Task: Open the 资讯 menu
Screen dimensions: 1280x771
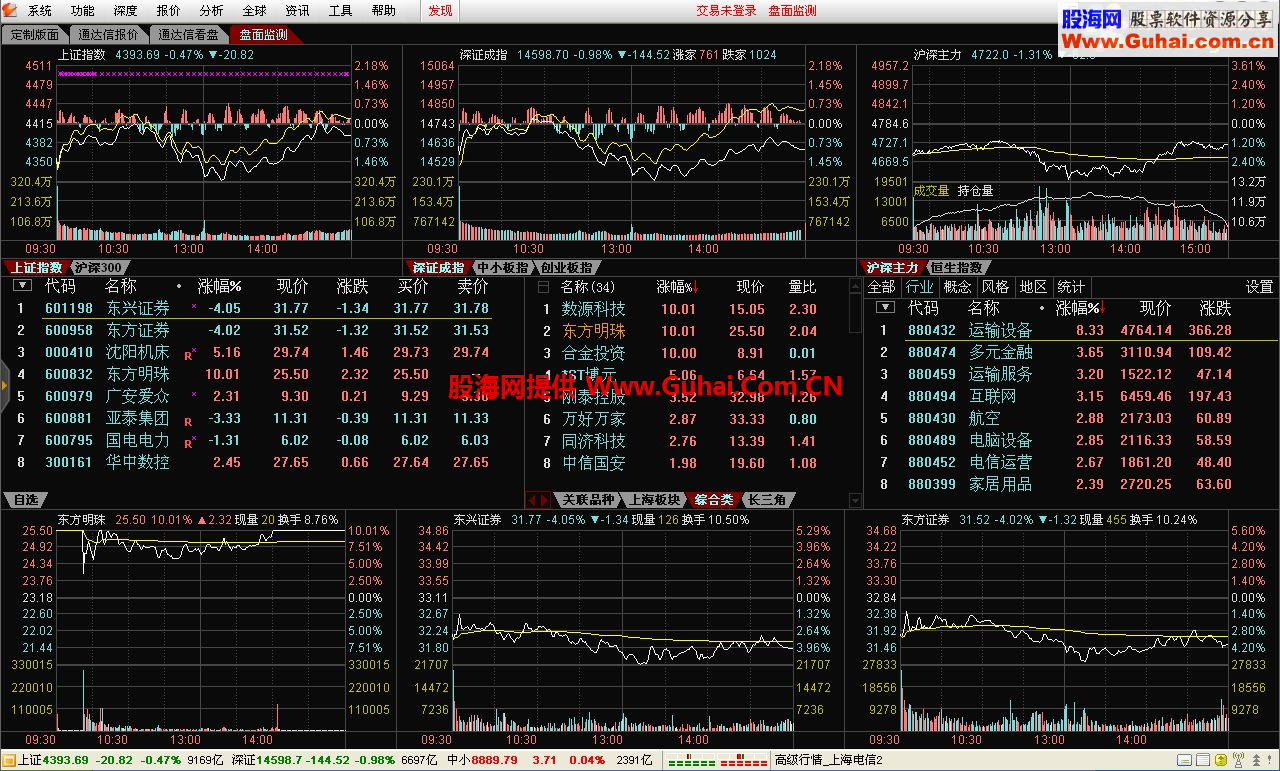Action: point(297,11)
